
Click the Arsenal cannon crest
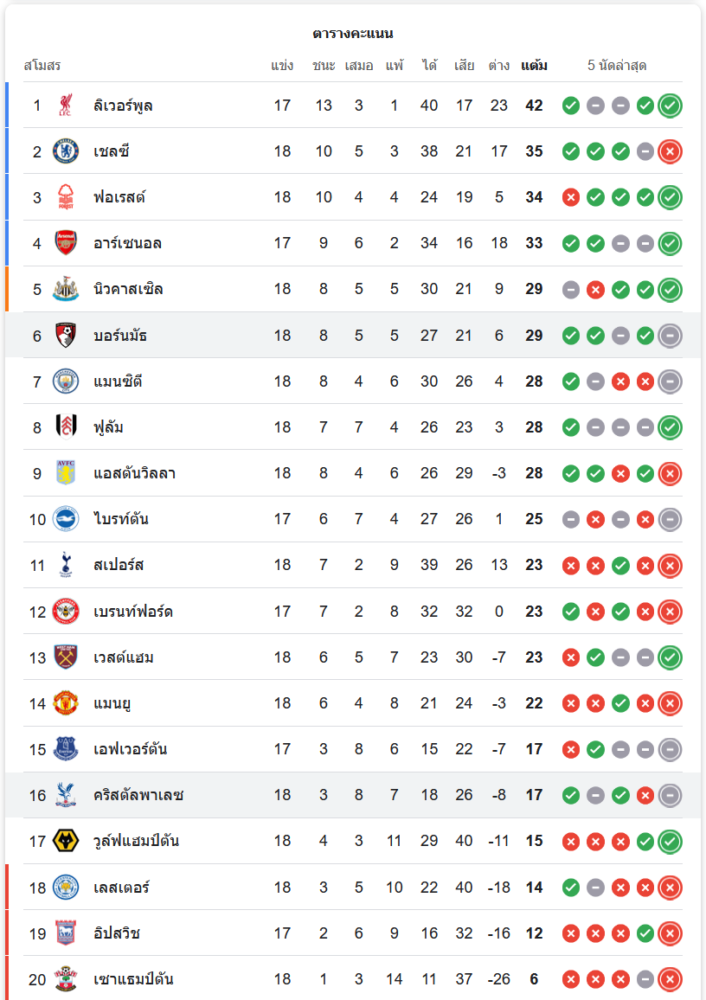[x=66, y=243]
